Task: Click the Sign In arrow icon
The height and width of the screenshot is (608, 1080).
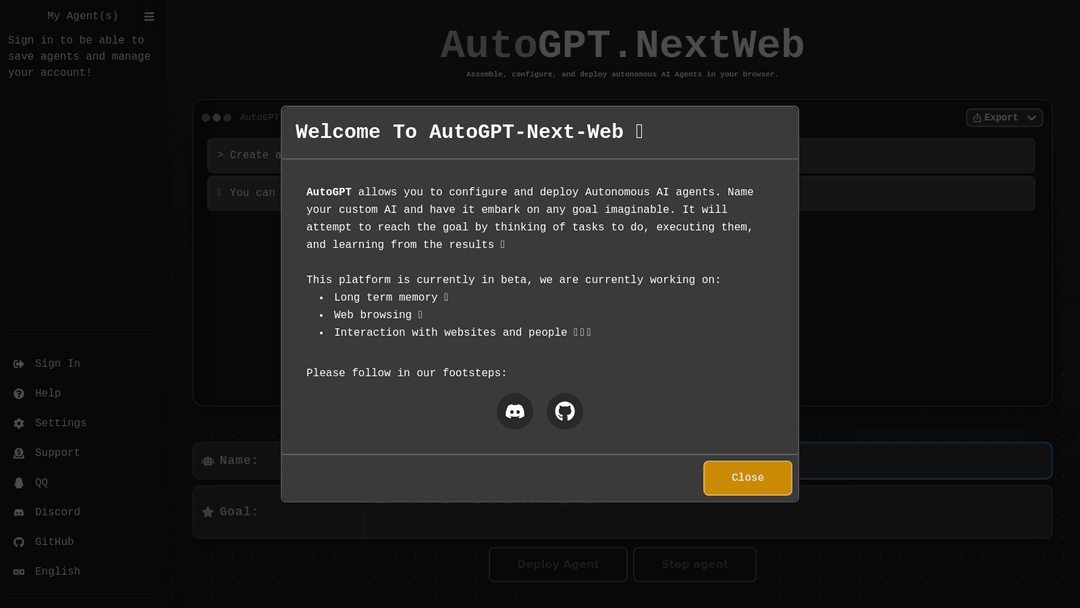Action: pyautogui.click(x=19, y=364)
